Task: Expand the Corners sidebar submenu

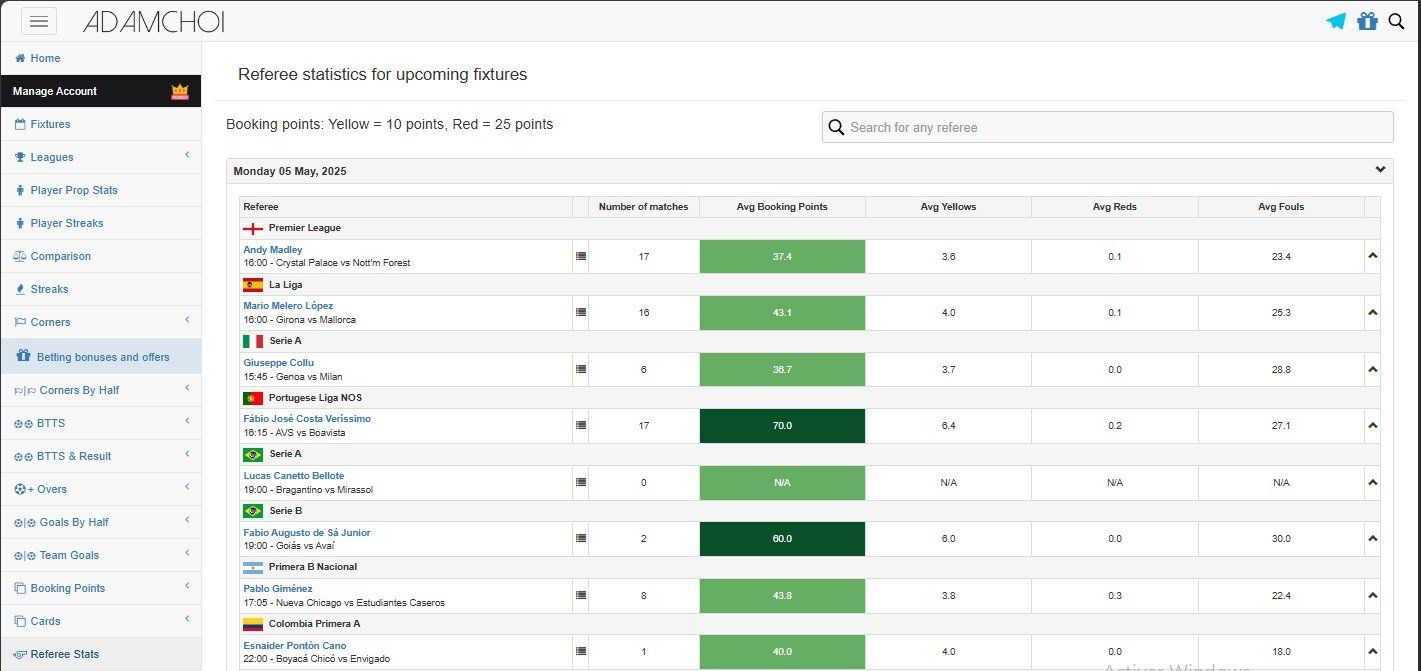Action: point(187,321)
